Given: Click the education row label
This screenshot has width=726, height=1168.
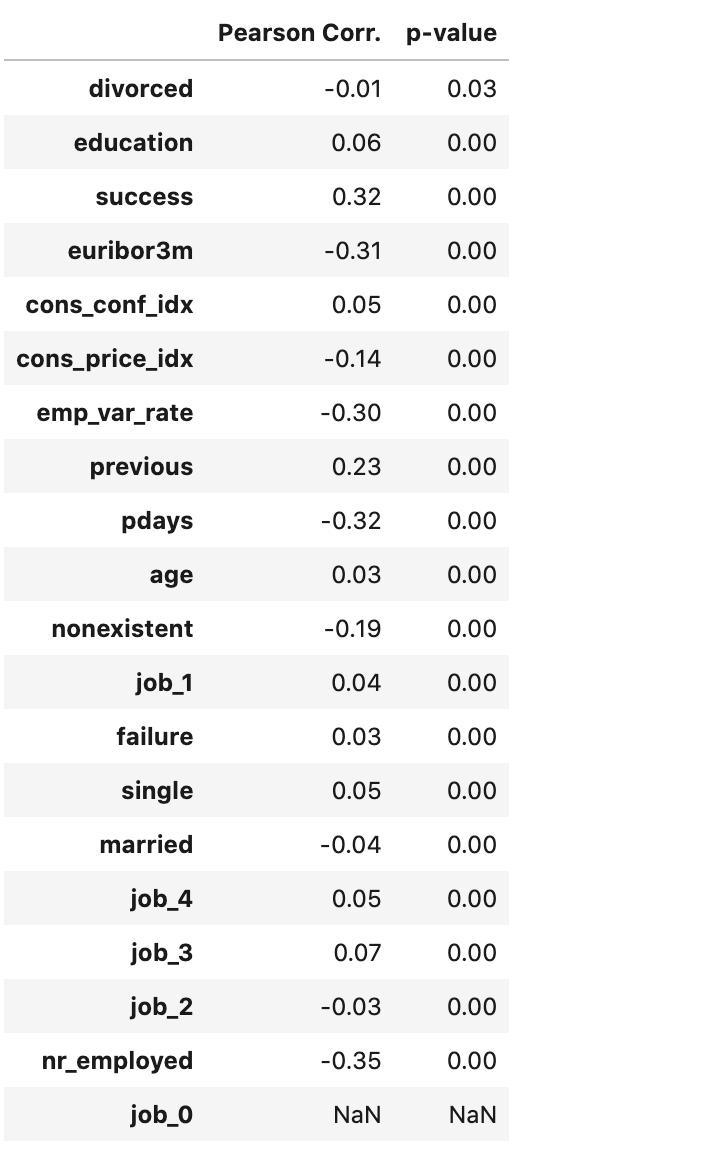Looking at the screenshot, I should pyautogui.click(x=133, y=143).
